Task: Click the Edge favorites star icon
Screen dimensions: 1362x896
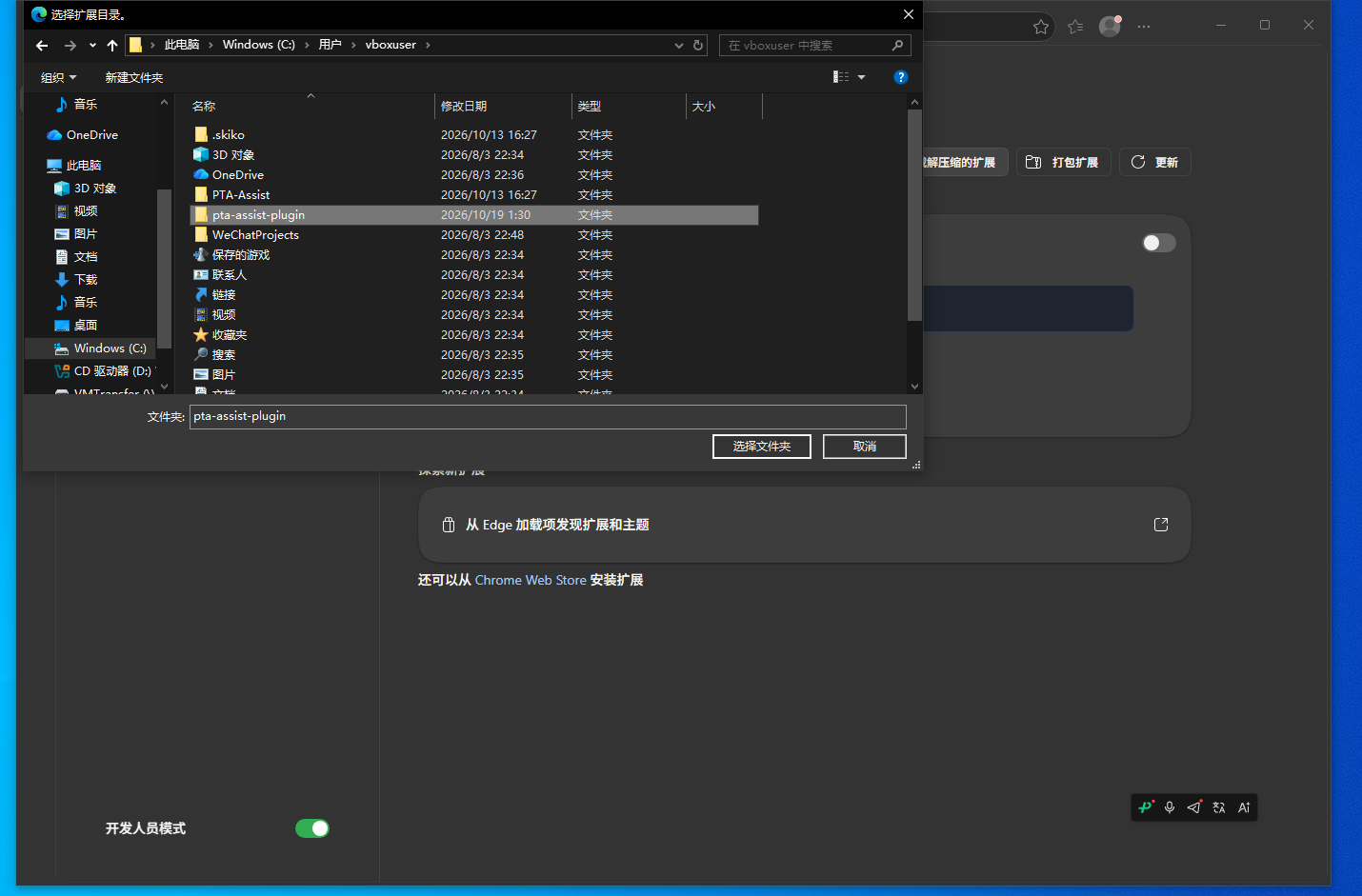Action: point(1041,27)
